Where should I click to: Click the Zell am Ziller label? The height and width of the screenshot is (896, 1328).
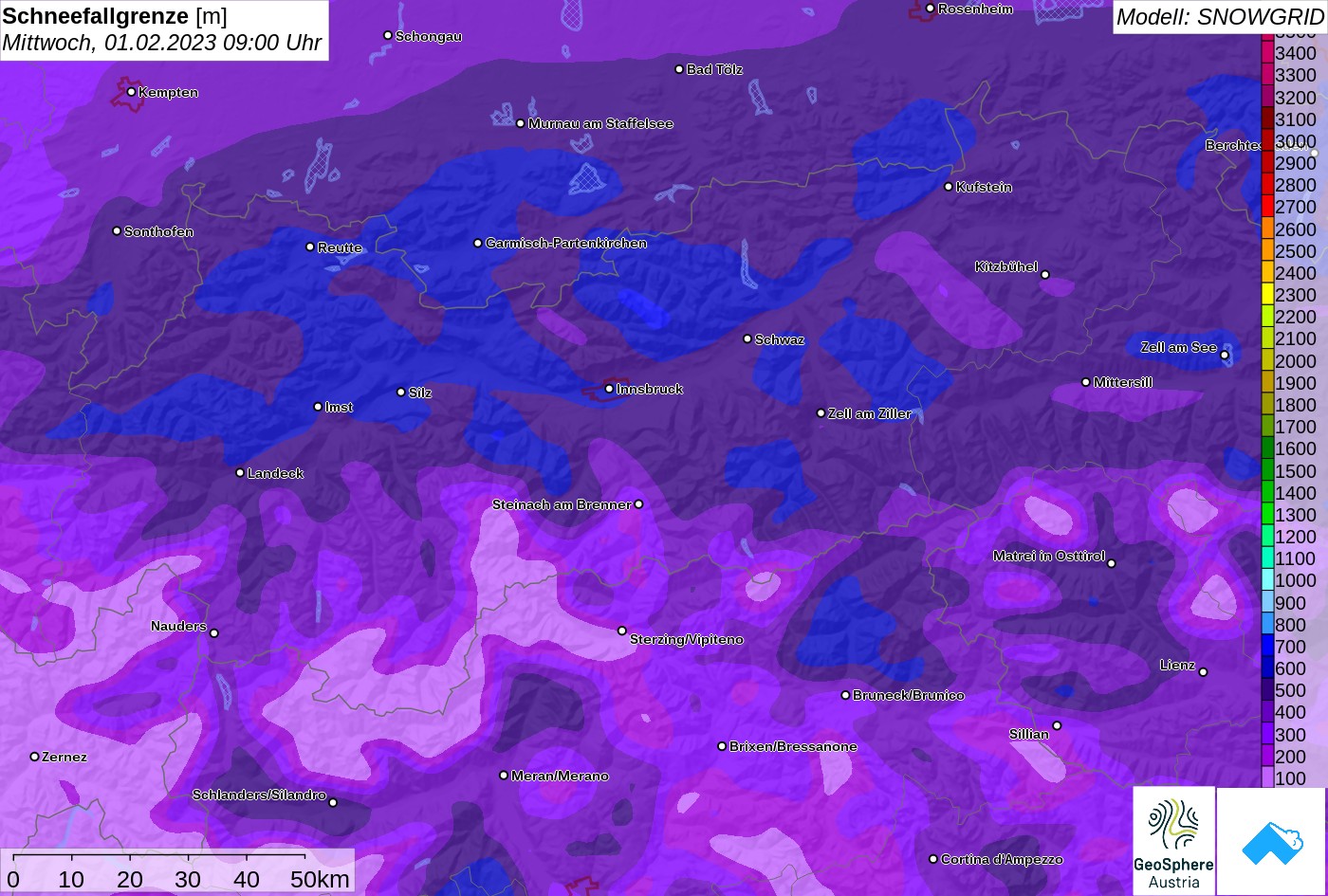pyautogui.click(x=870, y=413)
